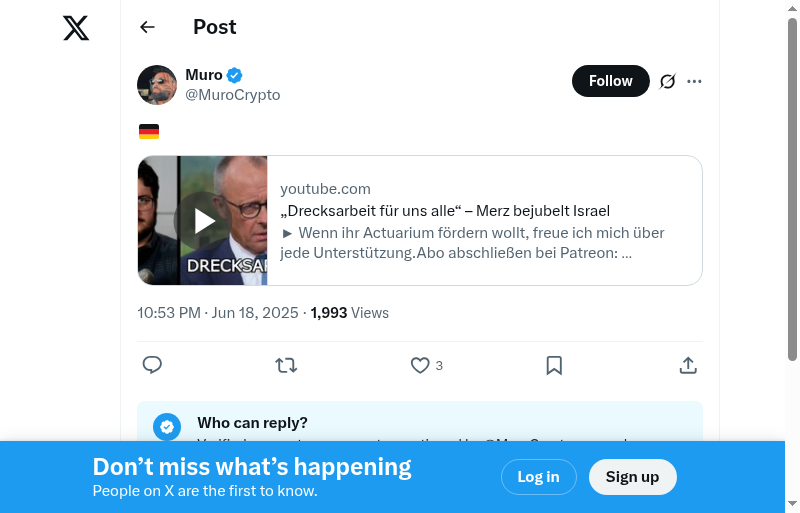
Task: Open the more options ellipsis menu
Action: pyautogui.click(x=695, y=81)
